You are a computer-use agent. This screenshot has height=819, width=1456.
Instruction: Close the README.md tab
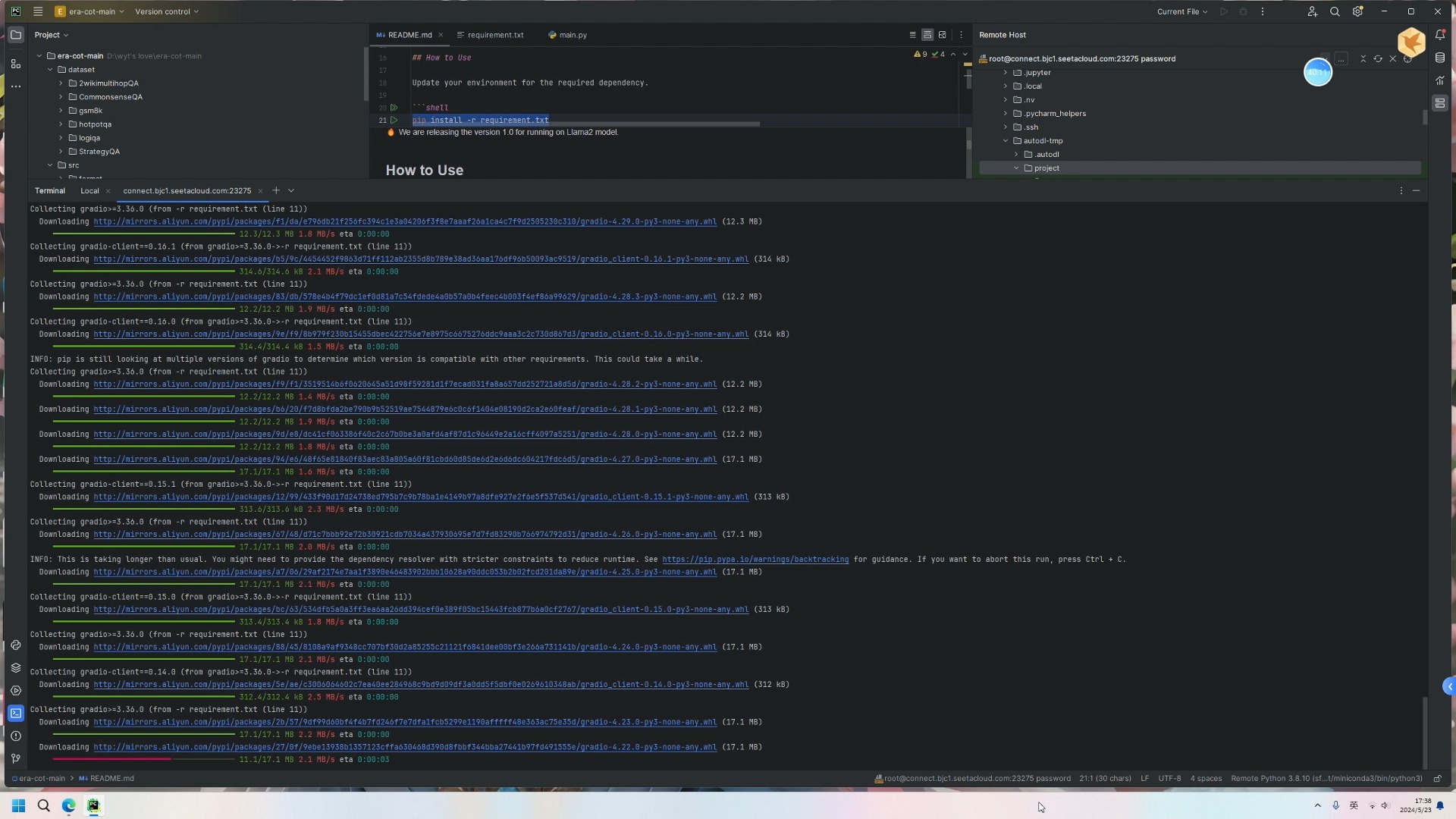click(440, 35)
